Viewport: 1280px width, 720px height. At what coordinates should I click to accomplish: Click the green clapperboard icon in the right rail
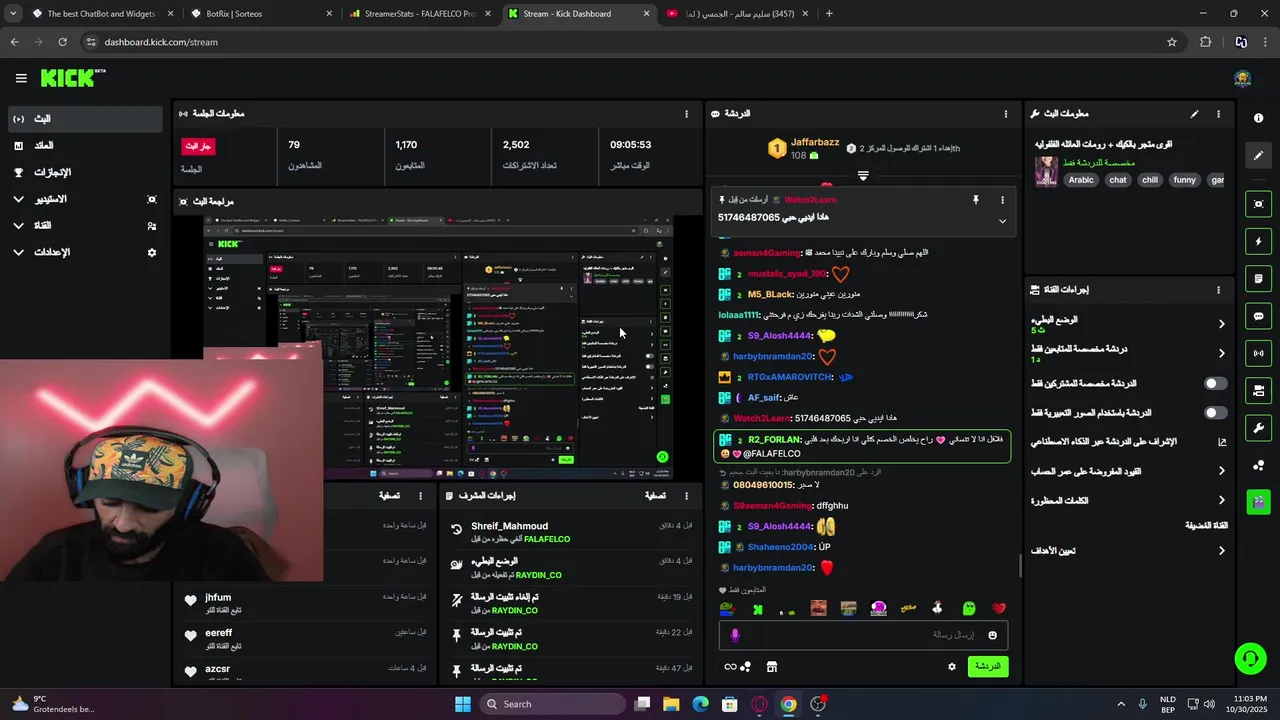click(1258, 501)
